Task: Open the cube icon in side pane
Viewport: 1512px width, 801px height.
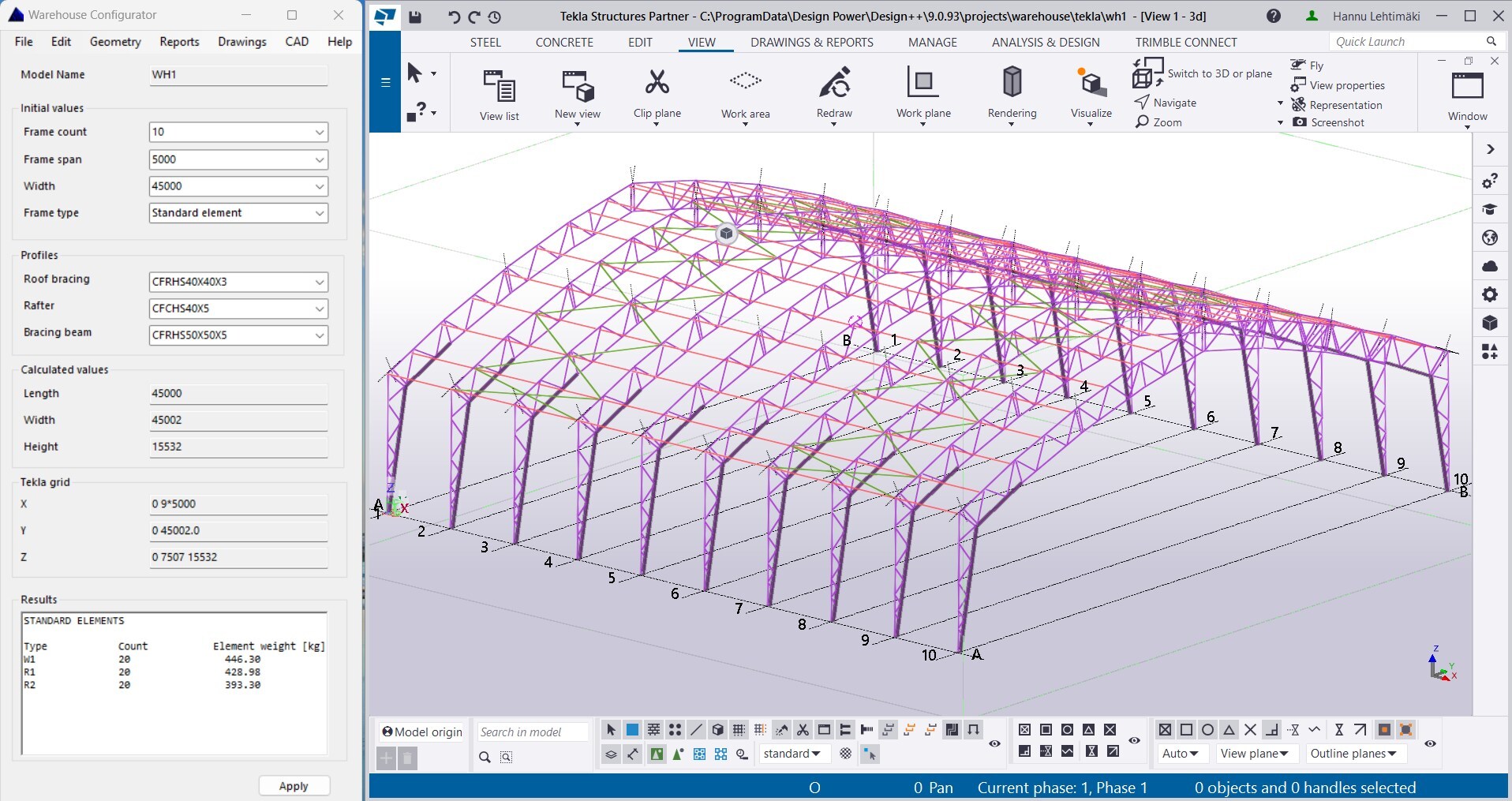Action: point(1490,323)
